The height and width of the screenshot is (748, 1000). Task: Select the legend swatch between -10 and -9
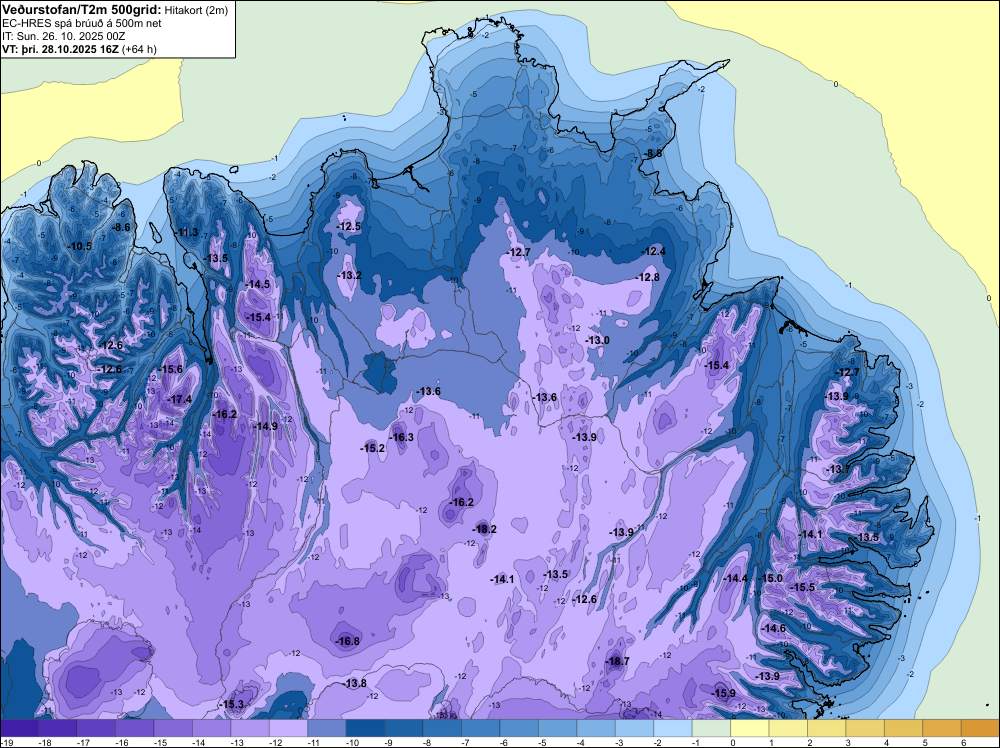coord(365,728)
